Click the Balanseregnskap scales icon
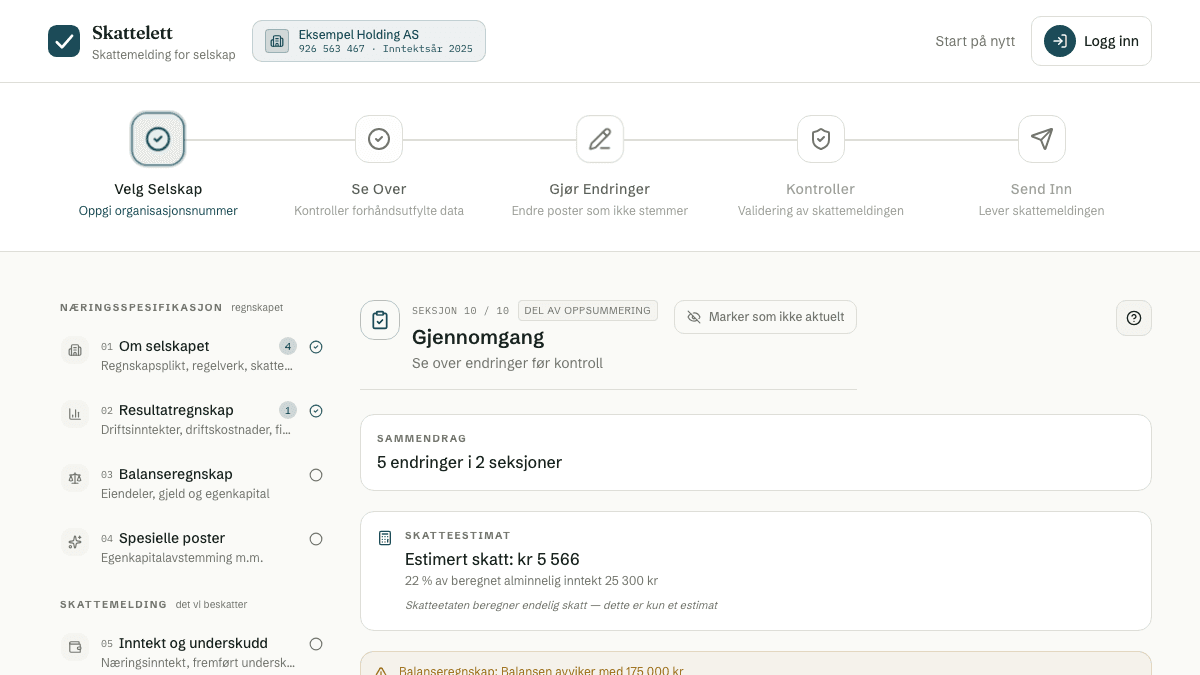This screenshot has width=1200, height=675. (x=75, y=478)
